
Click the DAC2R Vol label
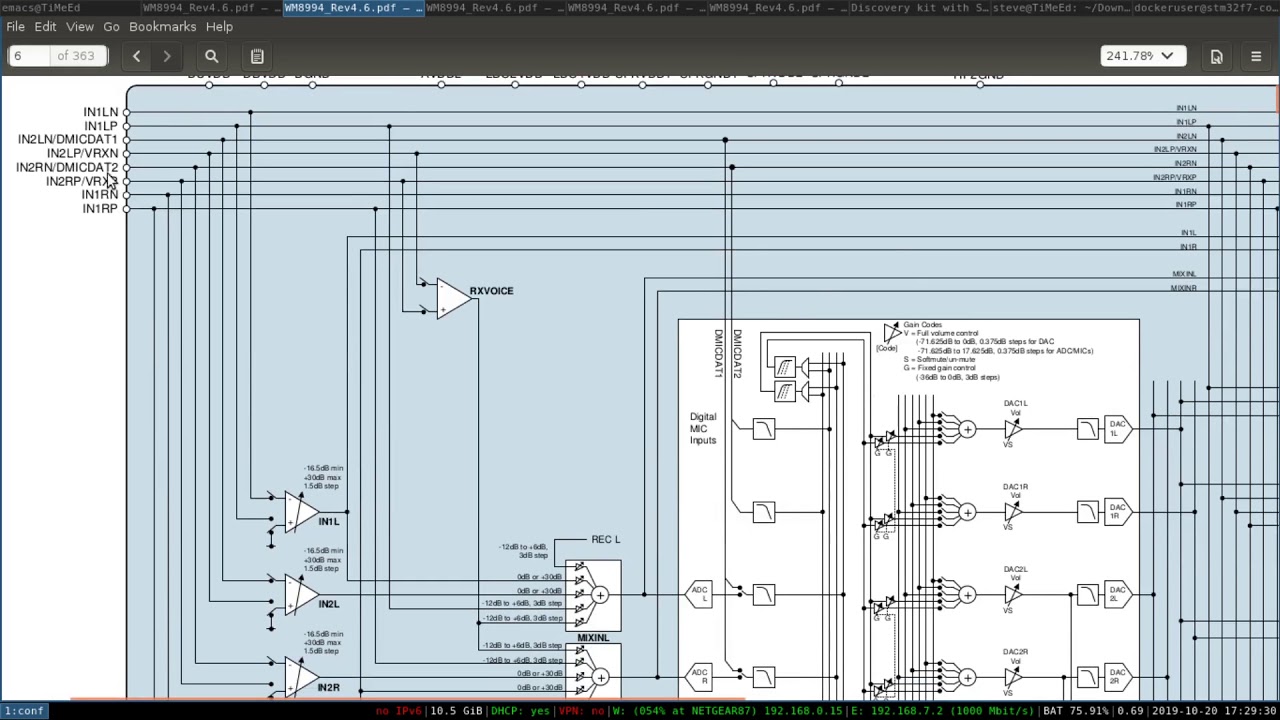[x=1015, y=656]
